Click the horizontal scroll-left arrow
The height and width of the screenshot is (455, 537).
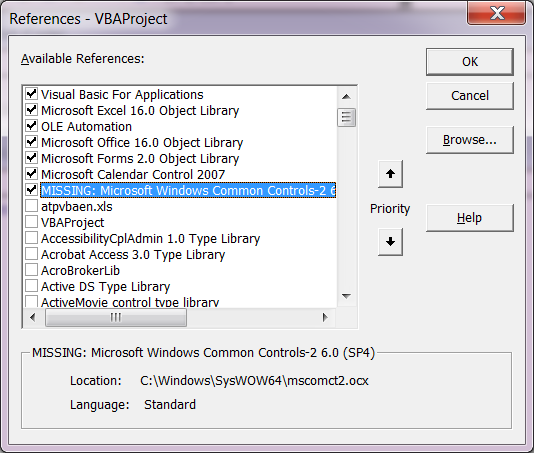coord(33,319)
